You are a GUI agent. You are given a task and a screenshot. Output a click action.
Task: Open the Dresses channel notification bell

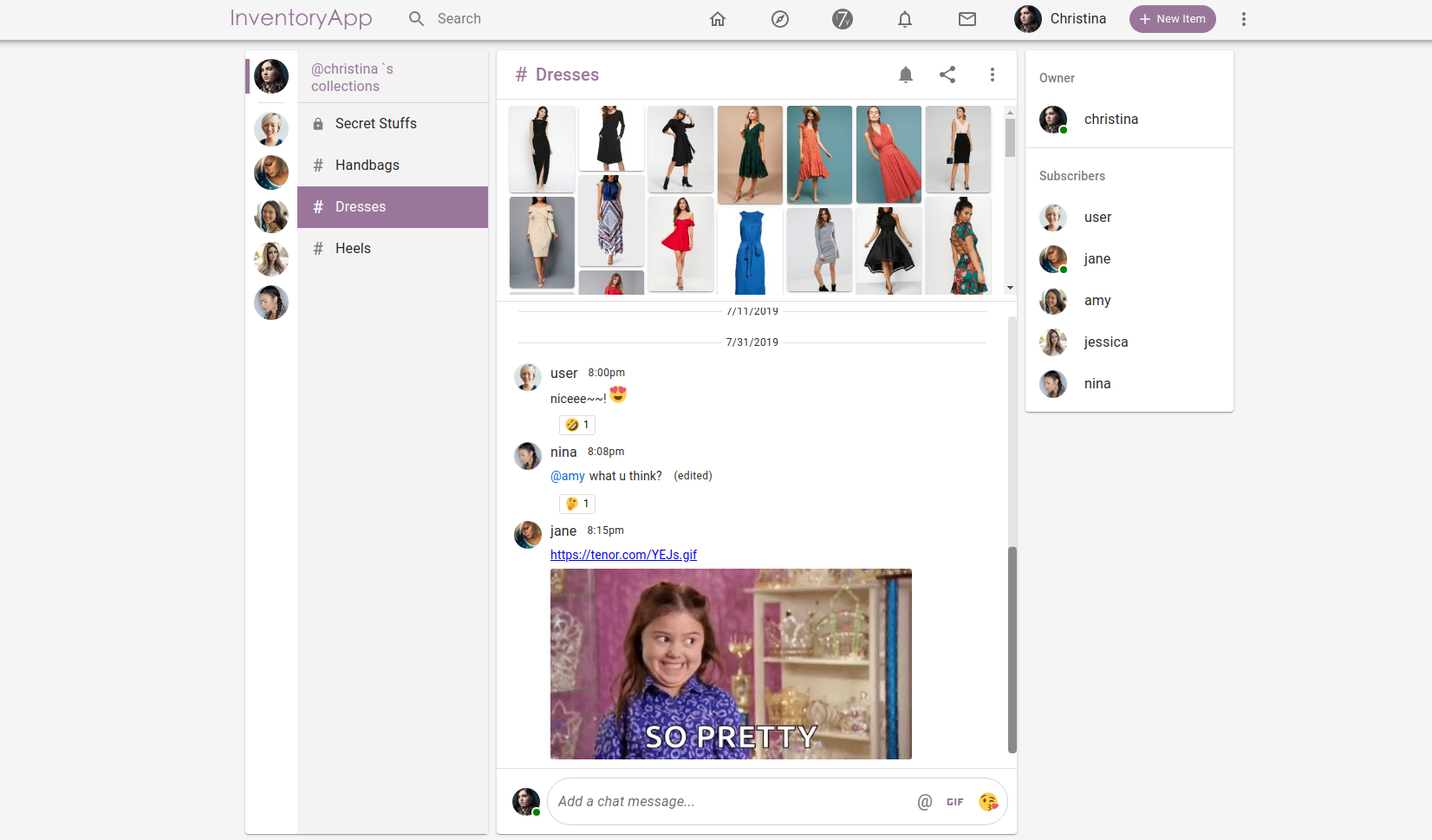[x=905, y=75]
